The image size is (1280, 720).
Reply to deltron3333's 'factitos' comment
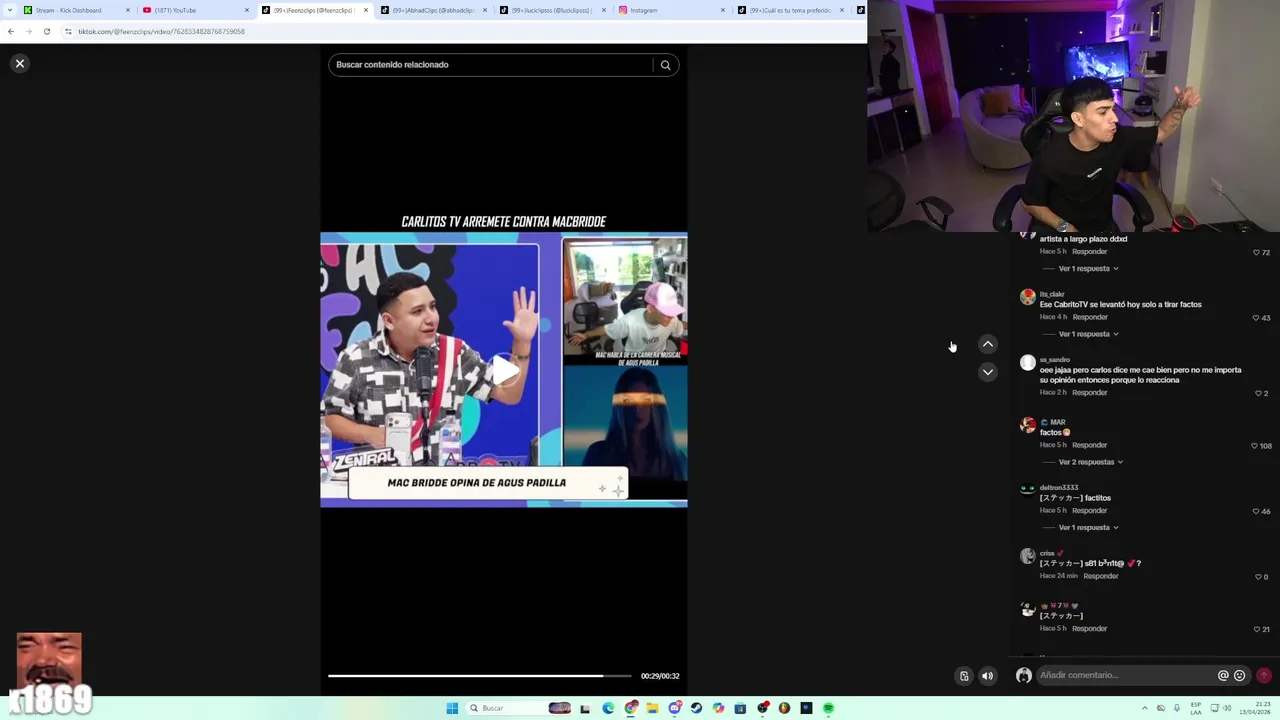point(1089,510)
